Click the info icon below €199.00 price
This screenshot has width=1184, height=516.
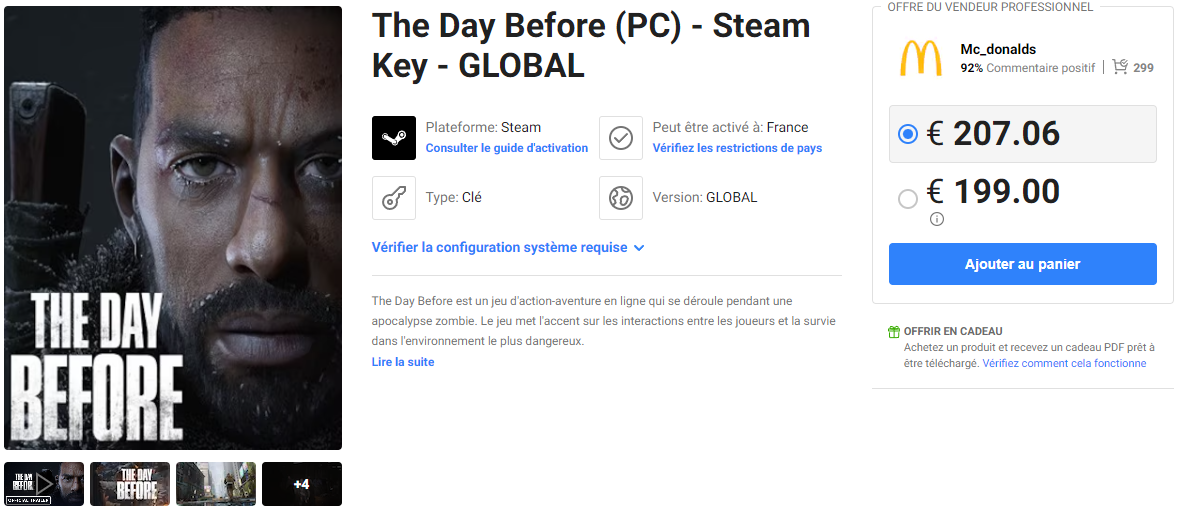coord(937,219)
